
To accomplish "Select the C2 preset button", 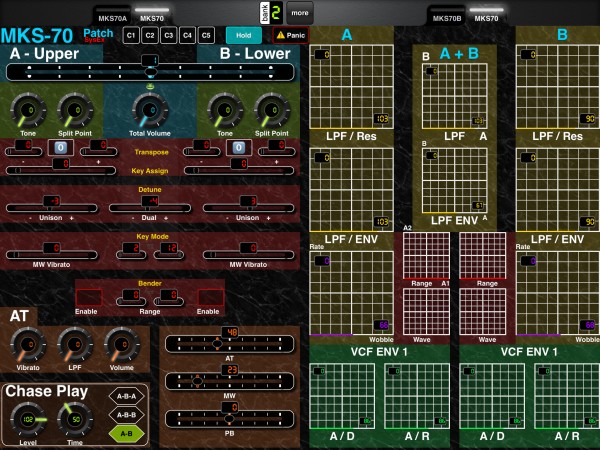I will pos(150,36).
